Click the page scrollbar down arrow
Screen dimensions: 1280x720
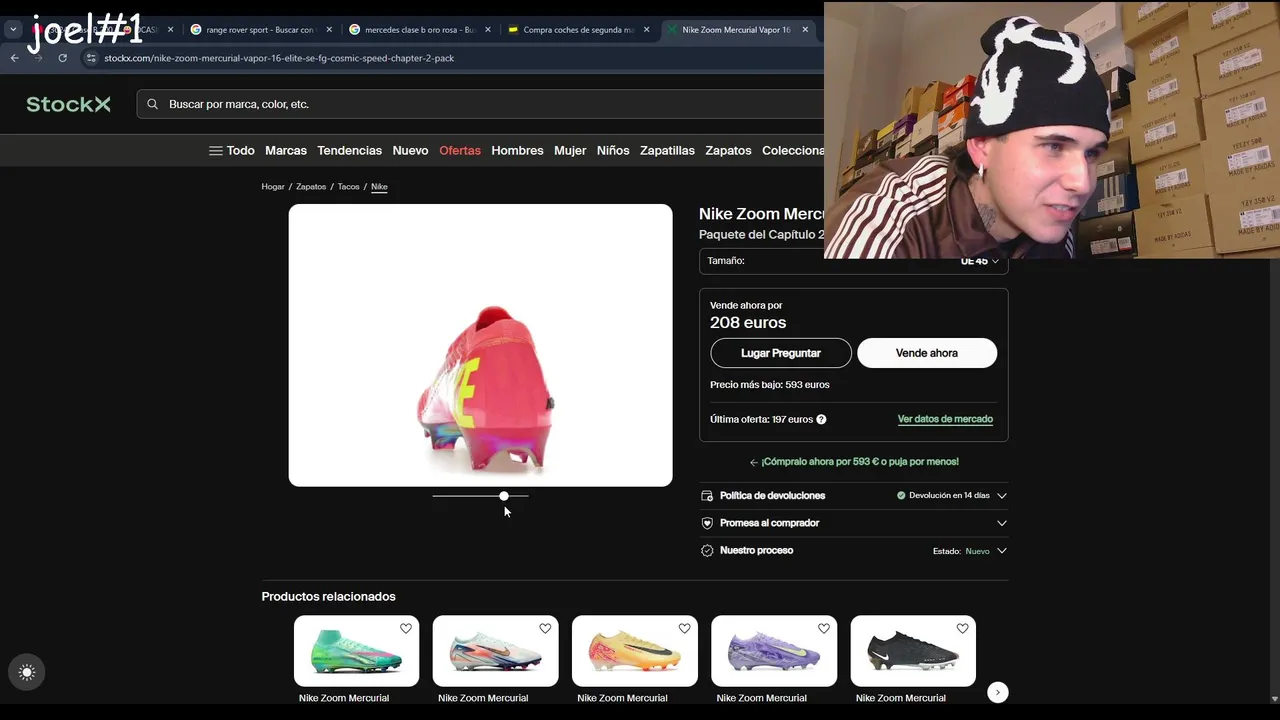click(x=1273, y=698)
